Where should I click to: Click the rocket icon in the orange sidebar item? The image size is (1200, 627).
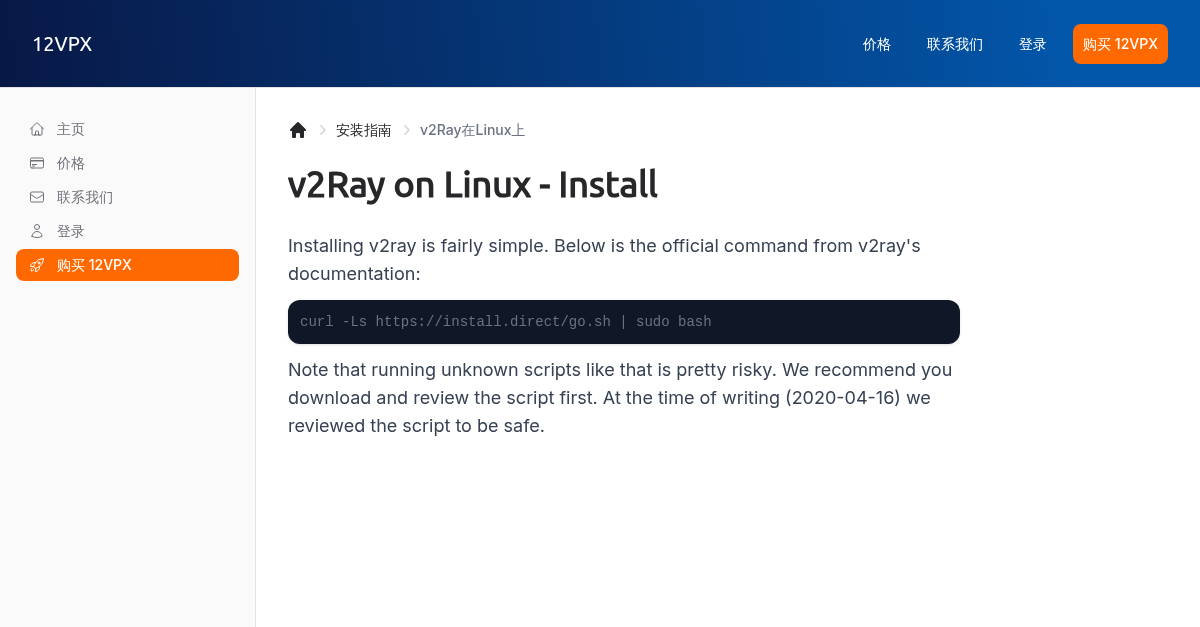pyautogui.click(x=37, y=265)
